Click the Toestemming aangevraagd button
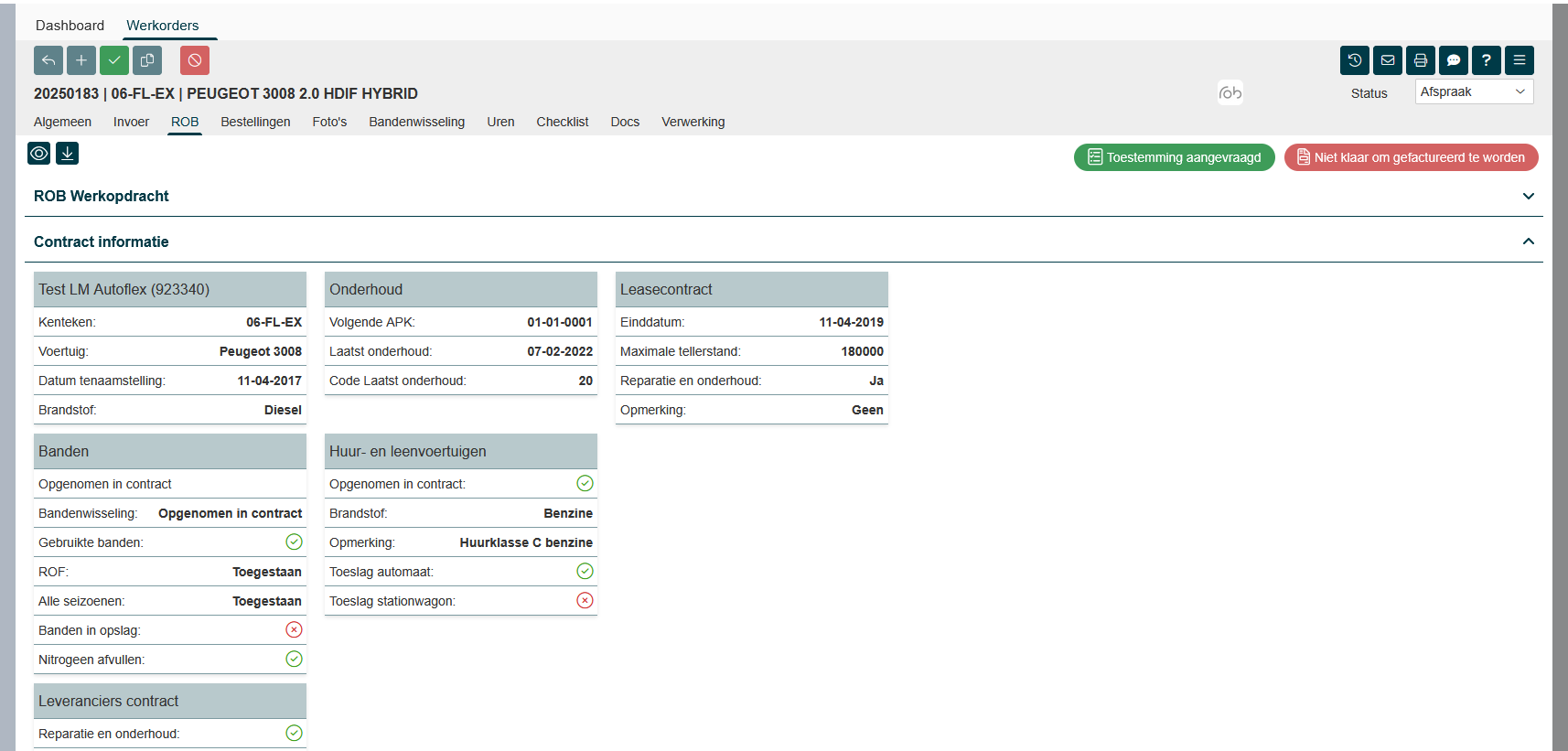This screenshot has width=1568, height=751. click(1174, 157)
